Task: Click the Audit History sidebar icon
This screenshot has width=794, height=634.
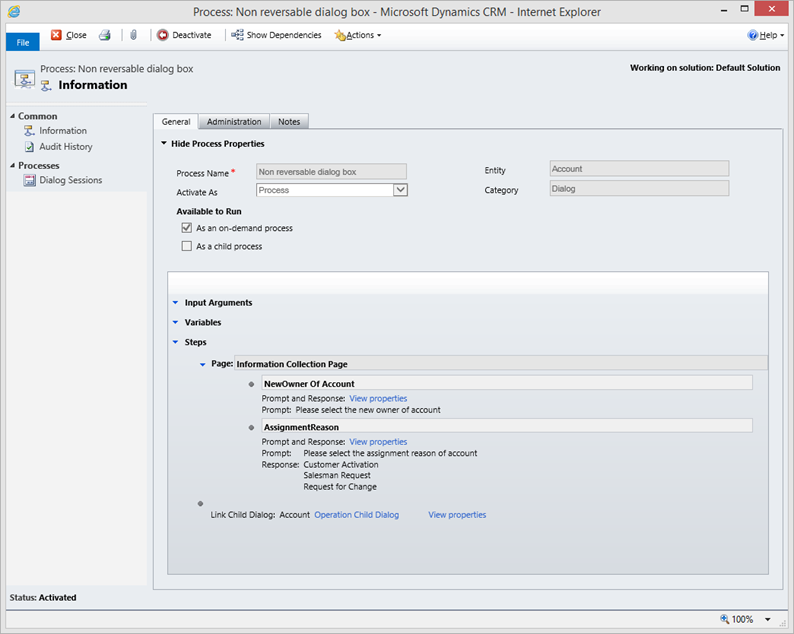Action: point(29,147)
